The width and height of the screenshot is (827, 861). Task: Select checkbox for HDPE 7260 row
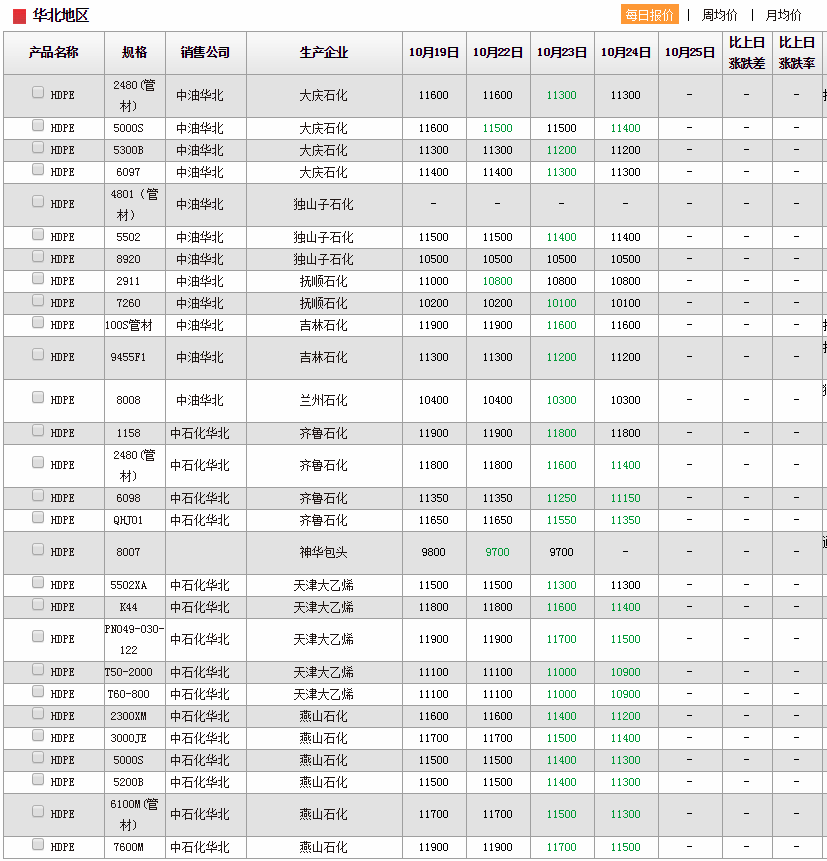point(38,300)
